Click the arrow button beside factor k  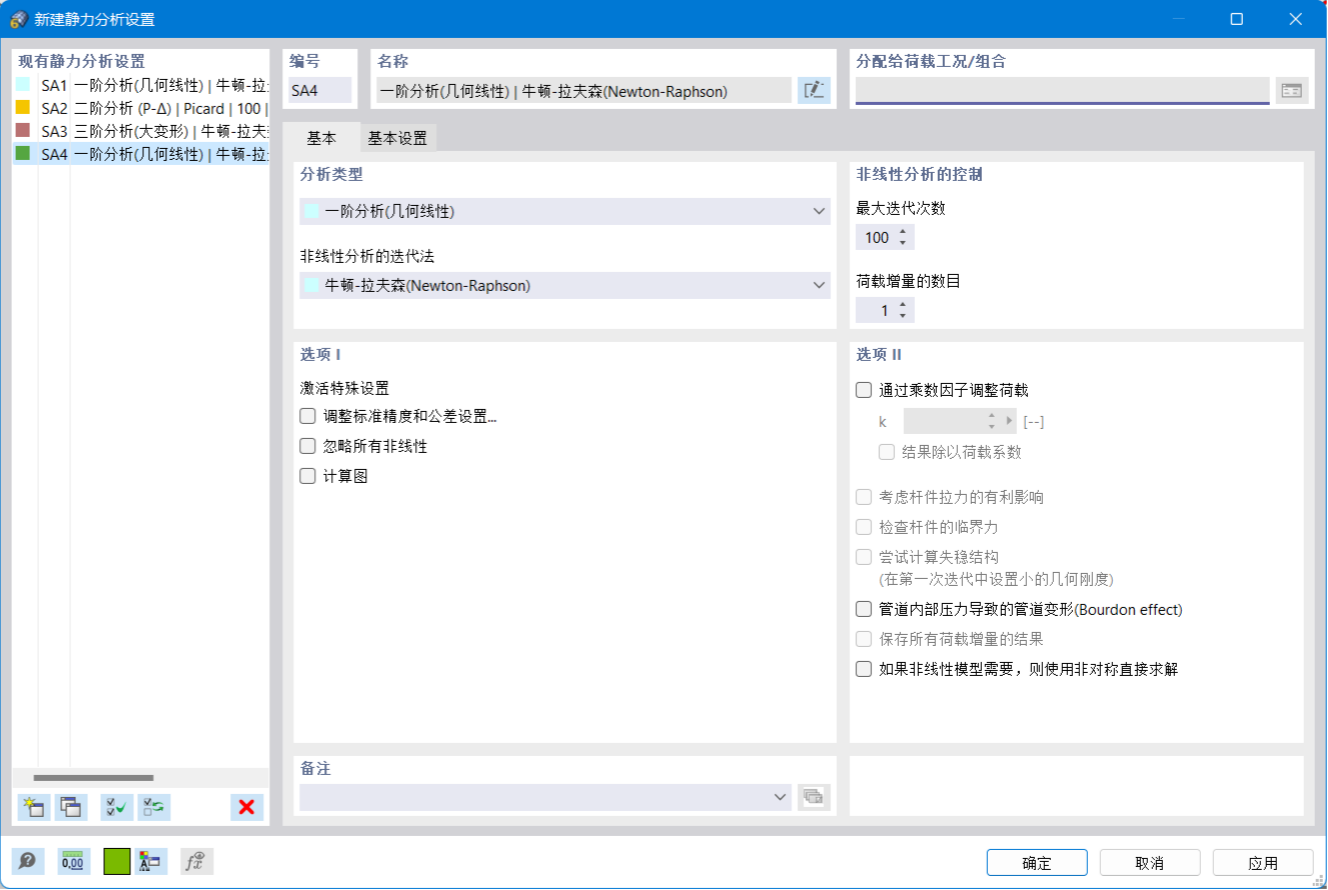(1009, 421)
